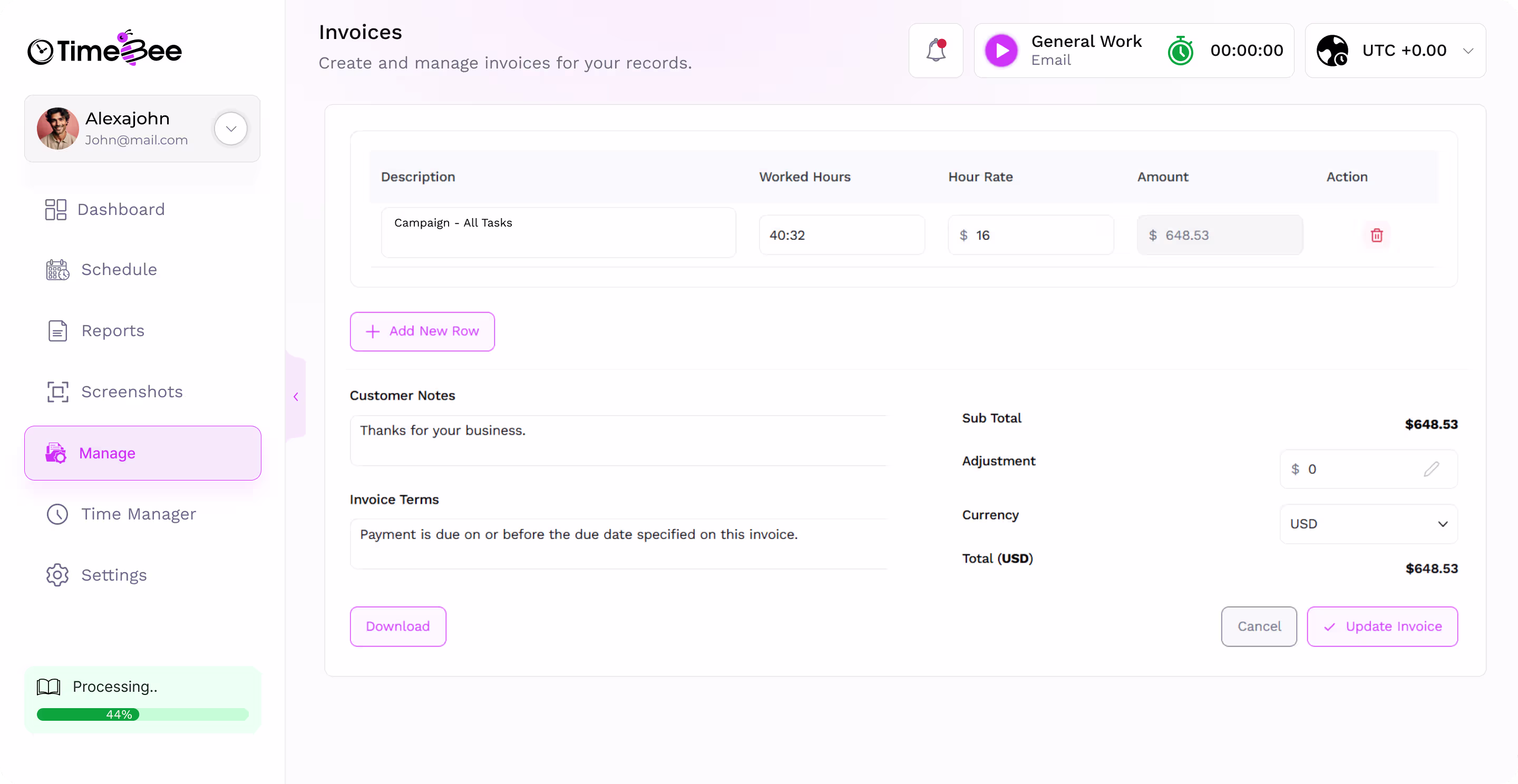This screenshot has height=784, width=1518.
Task: Click the 40:32 worked hours field
Action: (842, 235)
